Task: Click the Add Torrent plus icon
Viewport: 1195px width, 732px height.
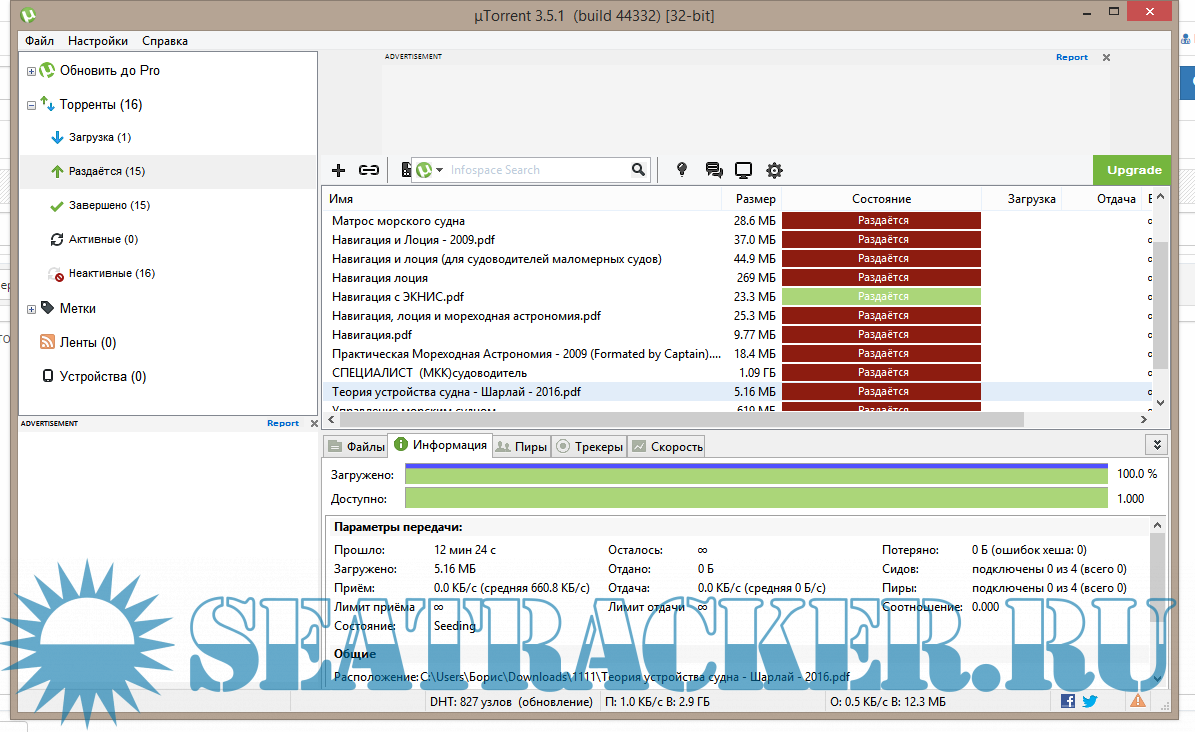Action: (x=338, y=170)
